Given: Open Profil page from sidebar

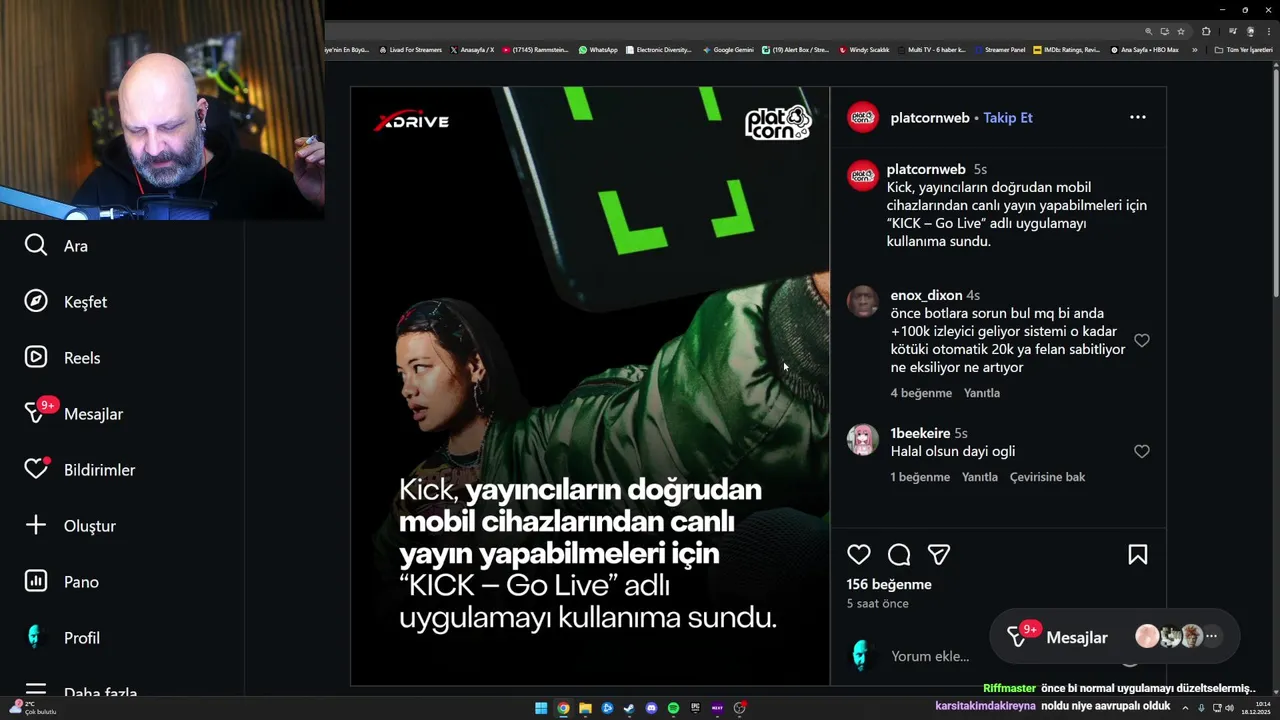Looking at the screenshot, I should point(62,638).
